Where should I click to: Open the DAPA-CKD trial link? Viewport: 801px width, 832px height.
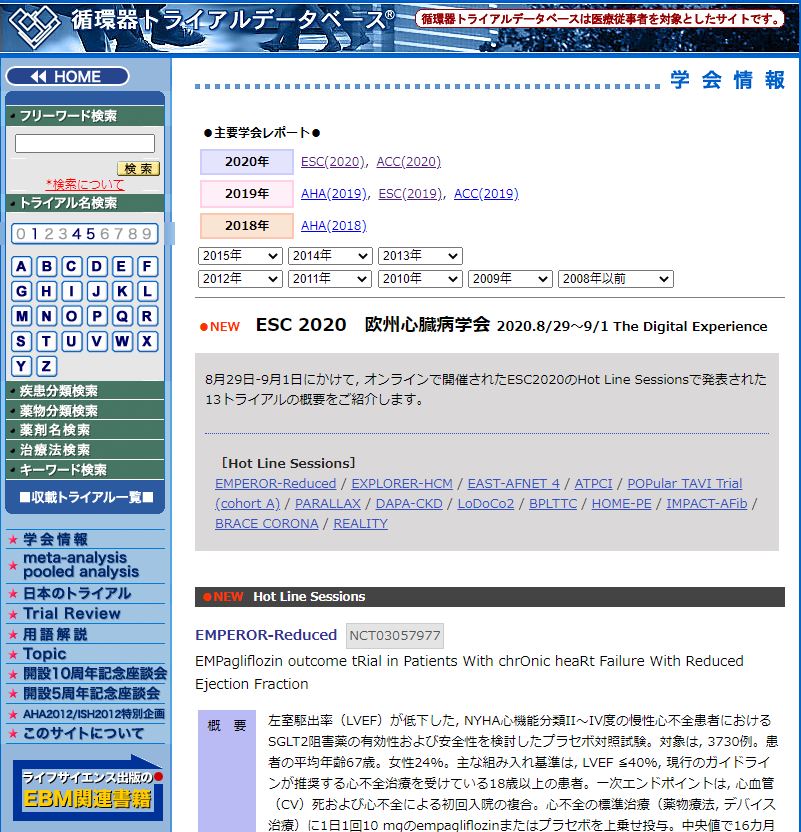coord(409,504)
